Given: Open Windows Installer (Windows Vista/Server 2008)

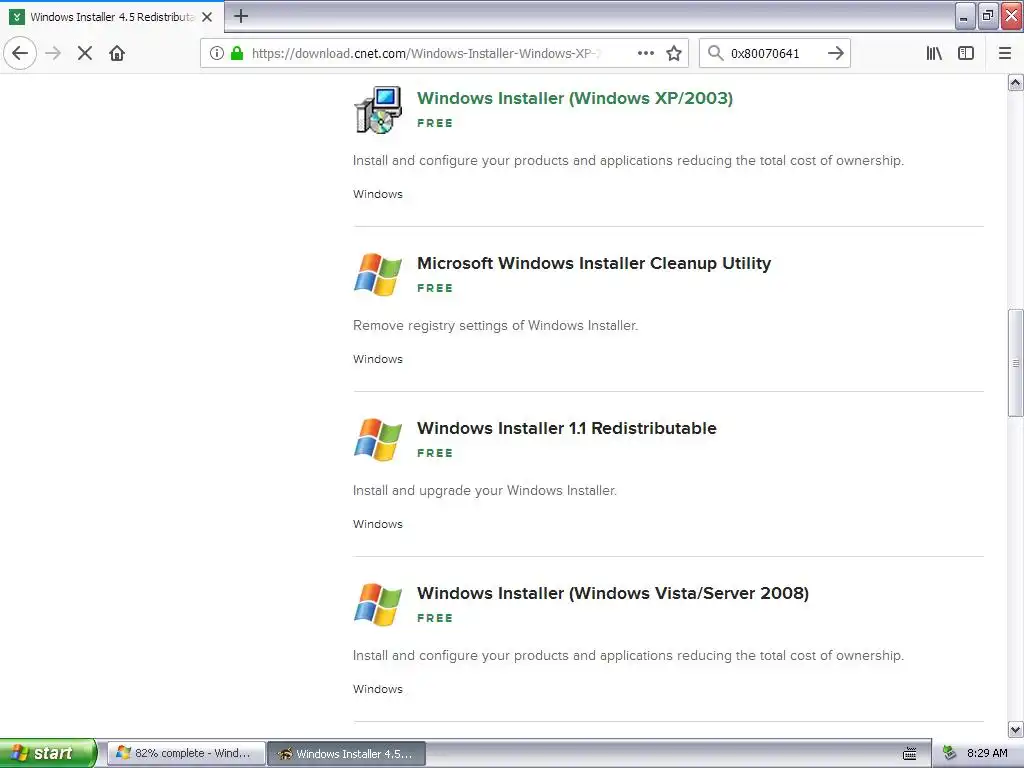Looking at the screenshot, I should click(613, 593).
